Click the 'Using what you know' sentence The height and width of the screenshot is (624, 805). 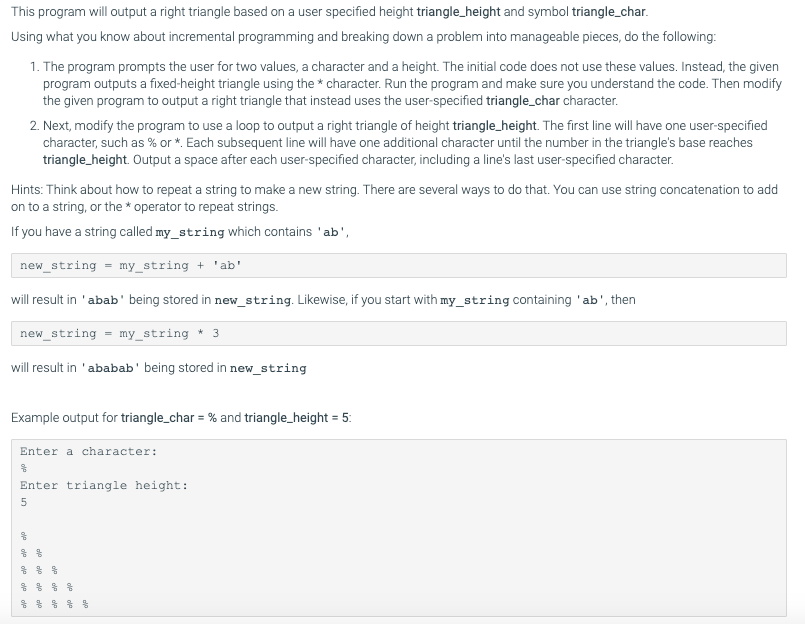pos(363,37)
